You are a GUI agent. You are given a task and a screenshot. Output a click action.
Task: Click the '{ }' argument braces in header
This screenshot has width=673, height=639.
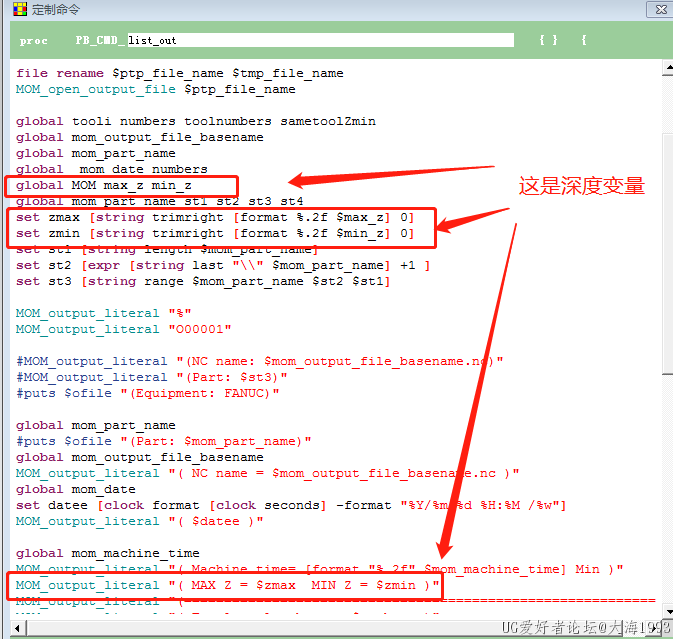(548, 40)
